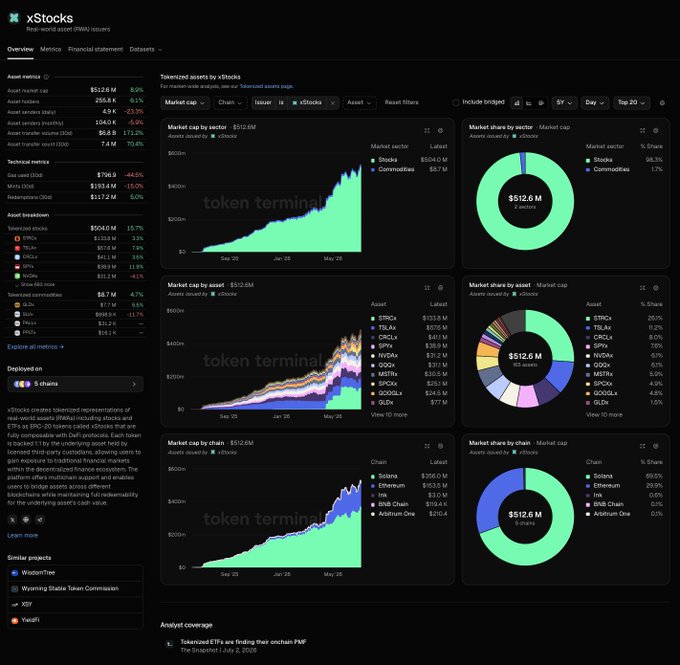Expand Market cap by chain chart to fullscreen

pos(427,446)
